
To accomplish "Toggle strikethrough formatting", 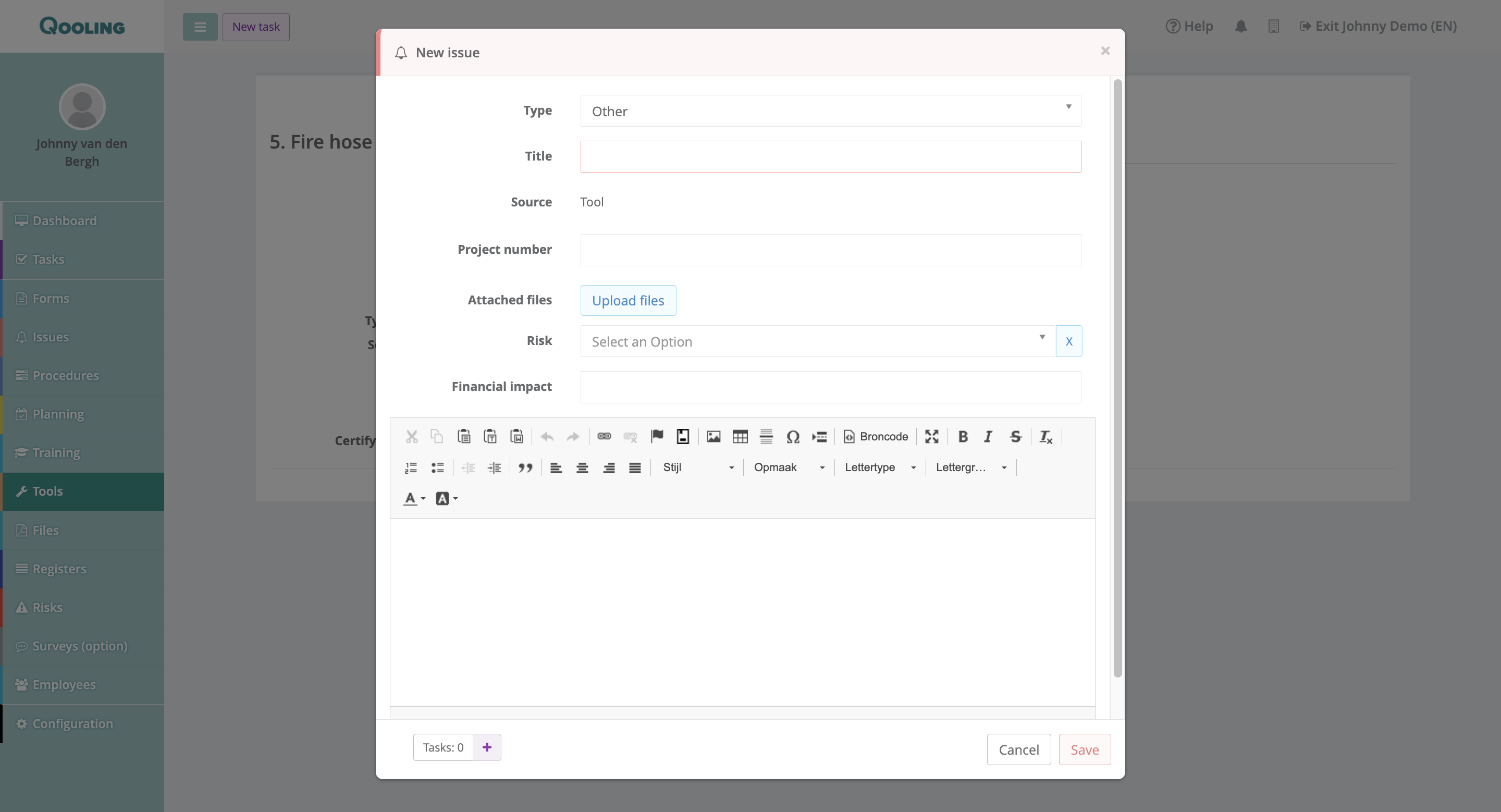I will pos(1015,437).
